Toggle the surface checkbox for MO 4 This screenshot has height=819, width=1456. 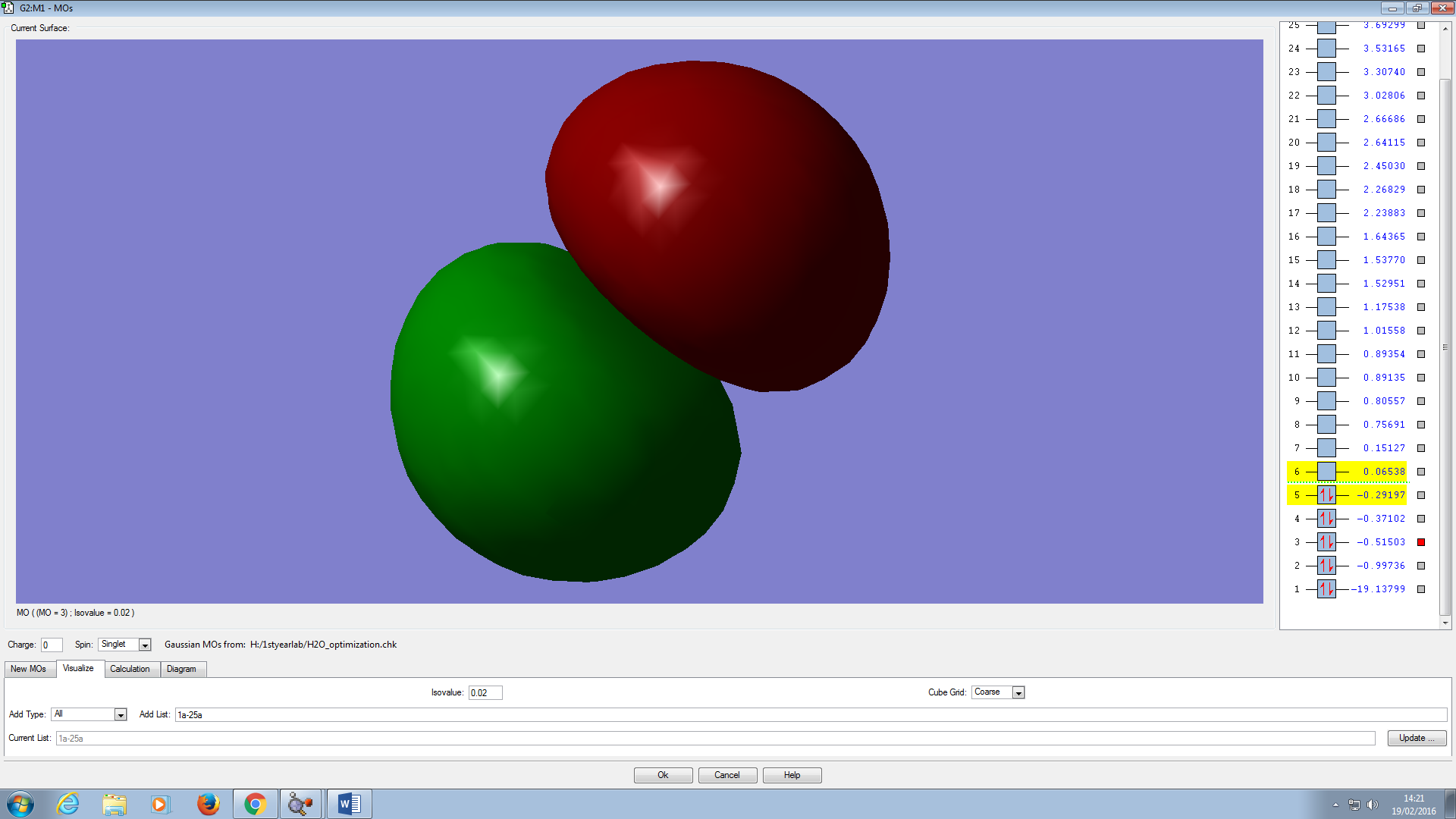1421,519
